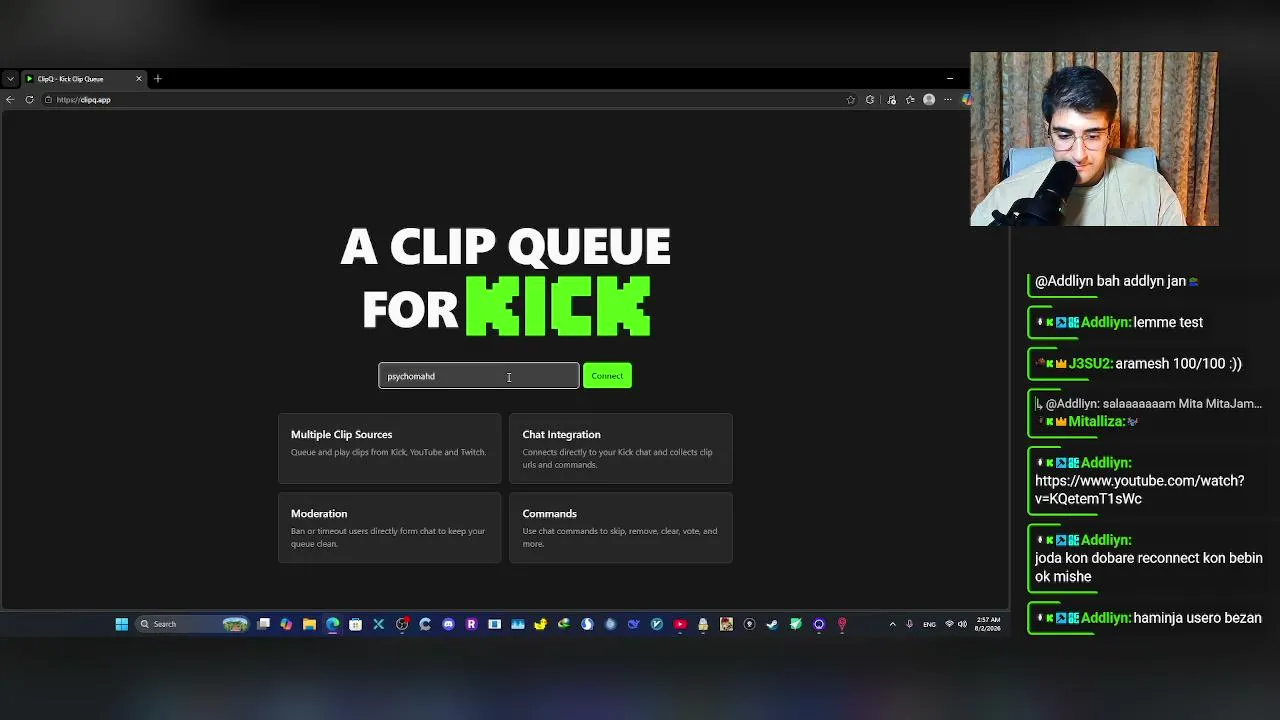The height and width of the screenshot is (720, 1280).
Task: Click the username Mitaliza in chat
Action: [x=1096, y=422]
